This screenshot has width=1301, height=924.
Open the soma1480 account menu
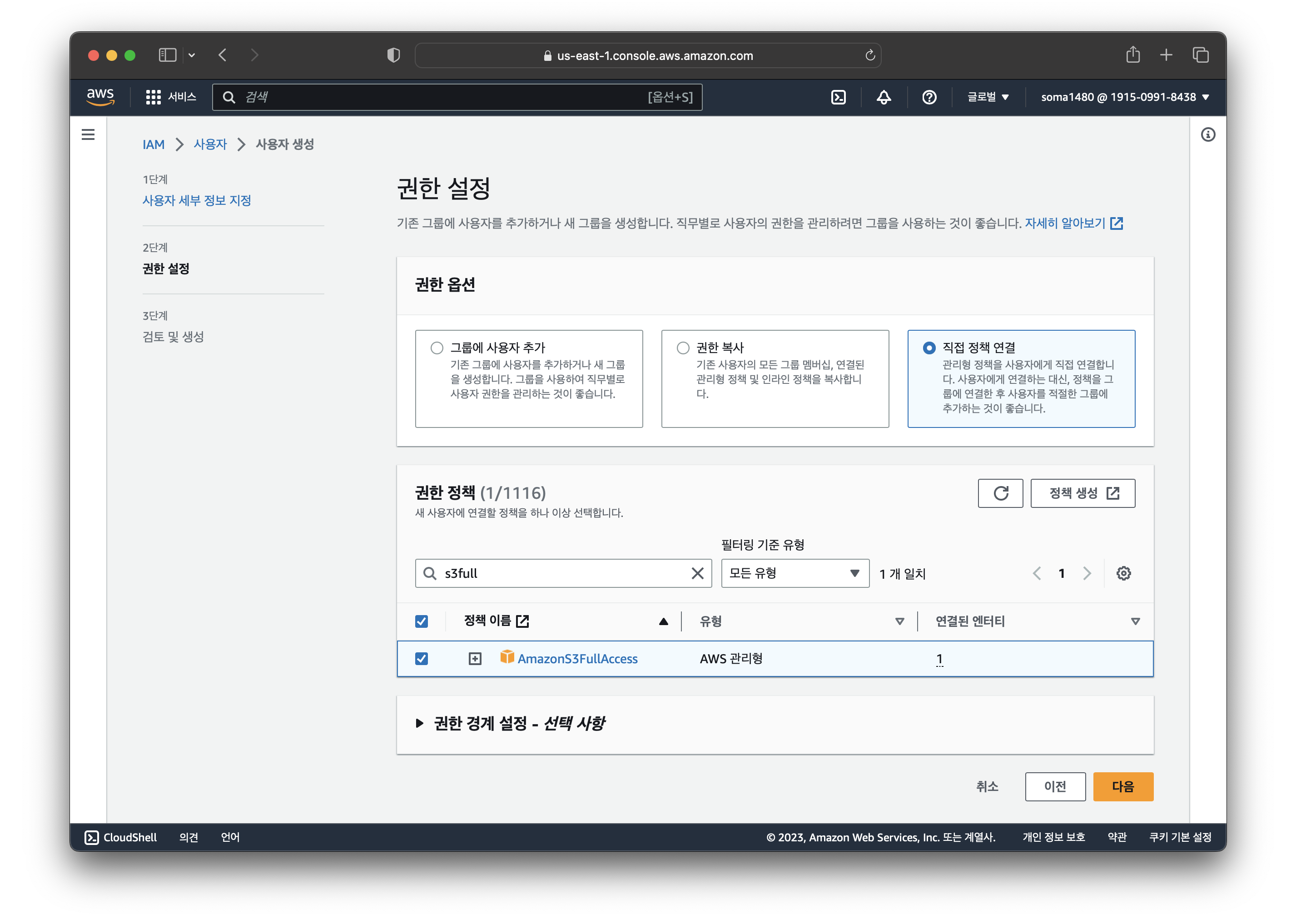tap(1125, 97)
